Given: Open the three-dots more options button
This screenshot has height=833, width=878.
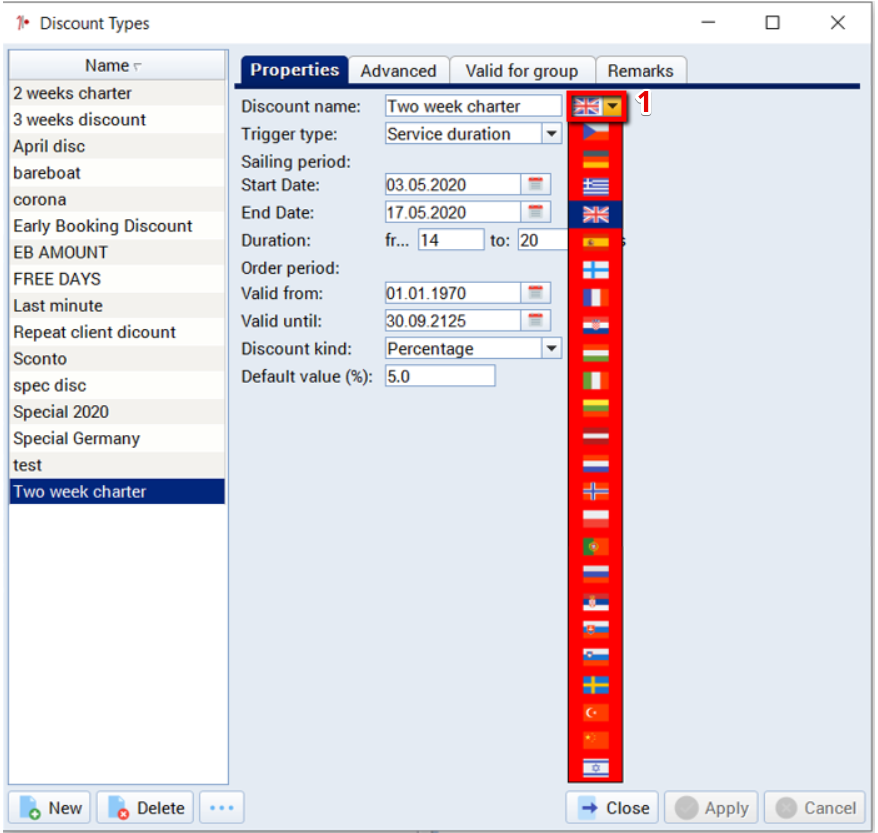Looking at the screenshot, I should coord(222,807).
